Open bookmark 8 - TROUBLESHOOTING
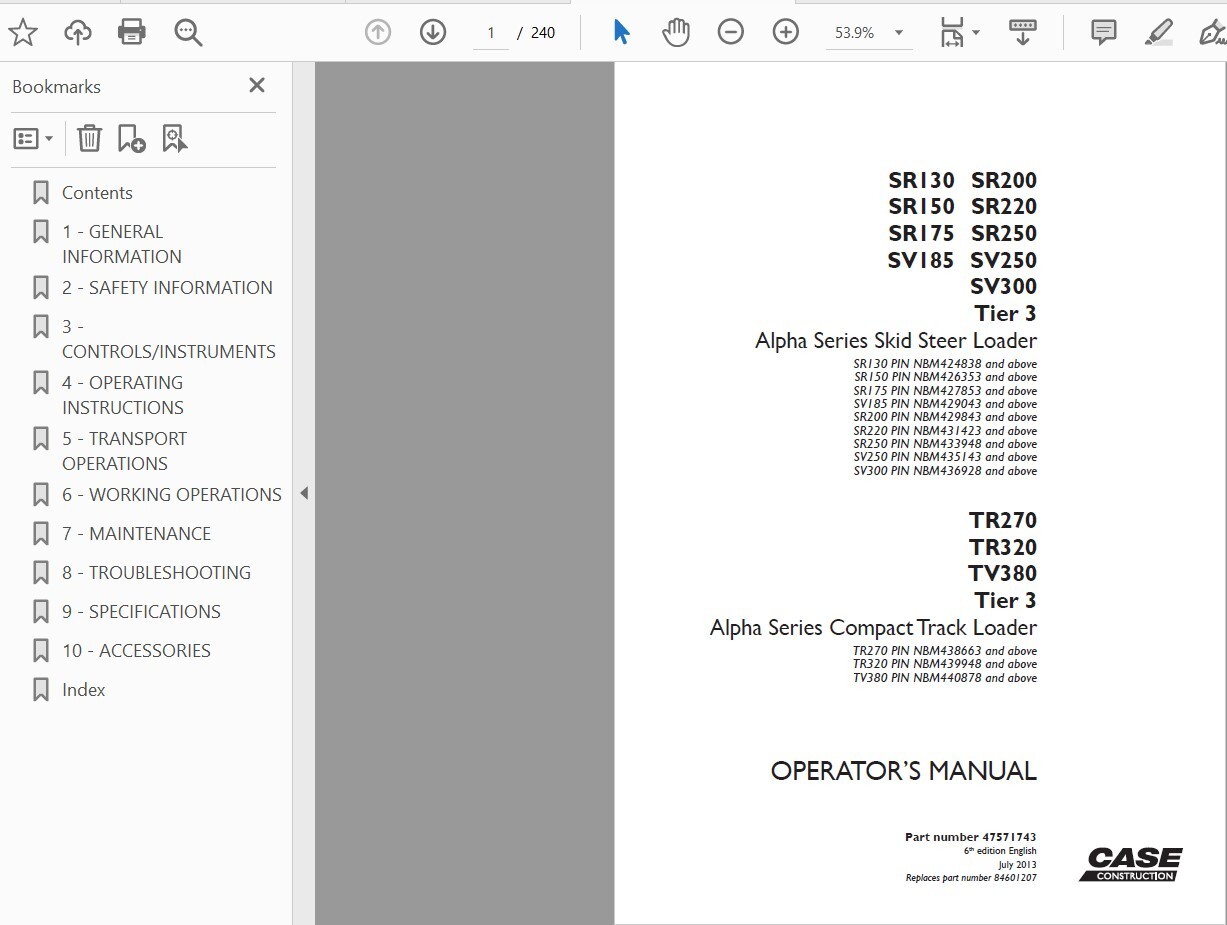Screen dimensions: 1227x925 click(x=156, y=573)
